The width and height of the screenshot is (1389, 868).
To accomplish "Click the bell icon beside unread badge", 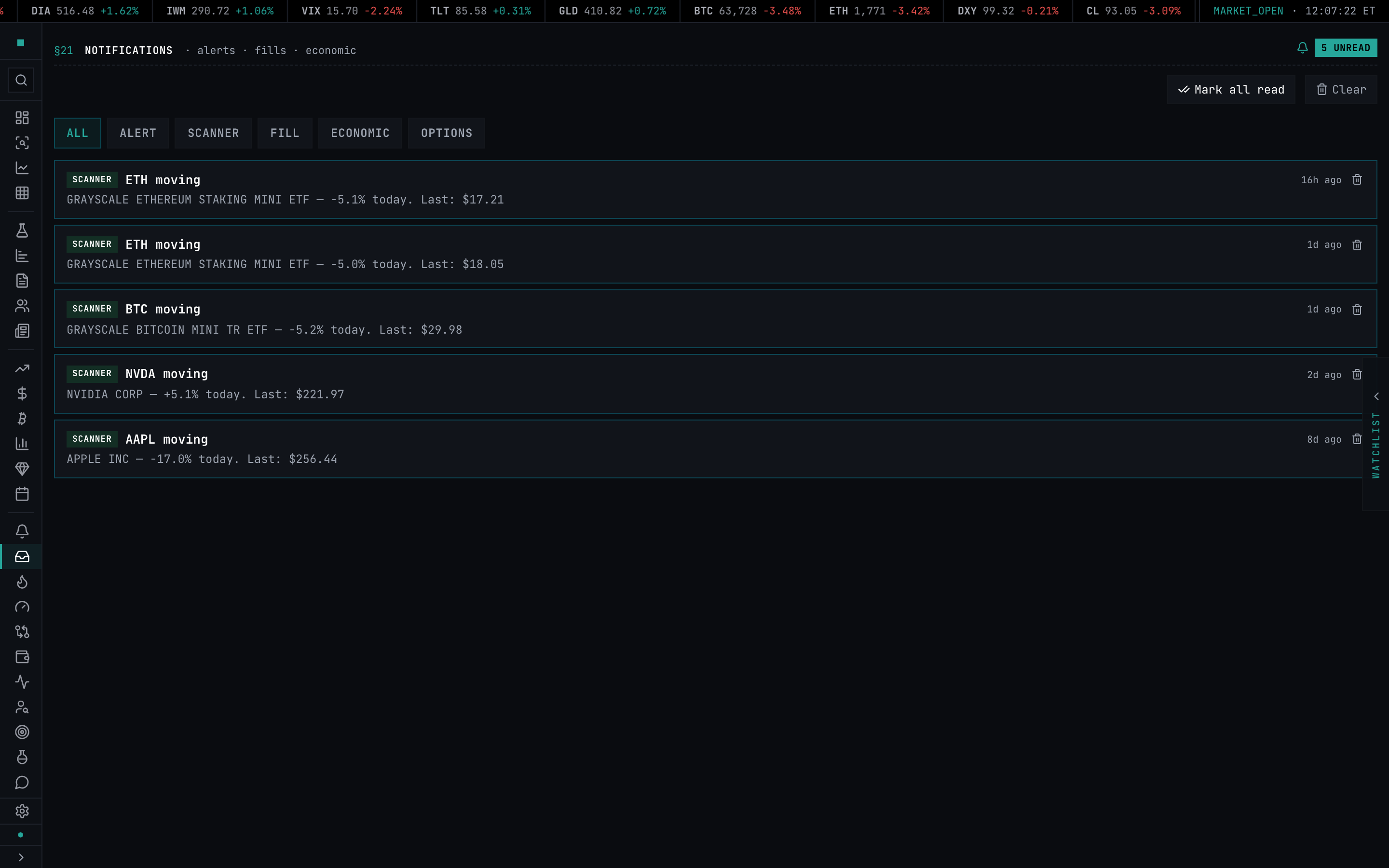I will pyautogui.click(x=1302, y=48).
